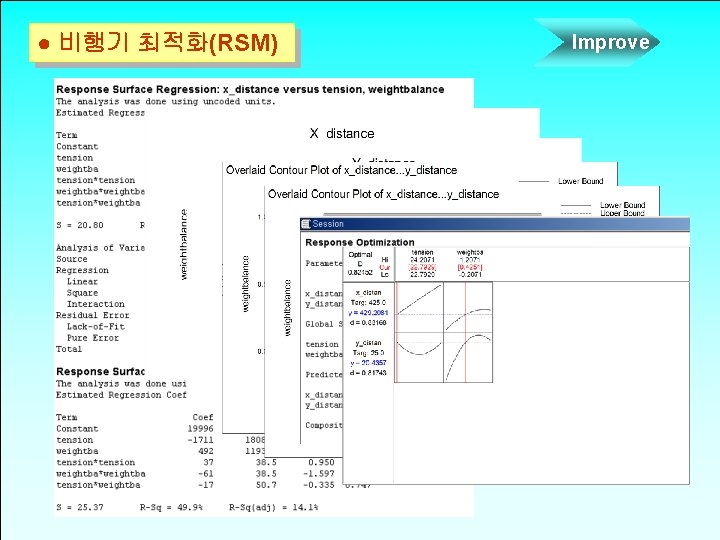Click the x_distan versus weightba plot cell
Viewport: 720px width, 540px height.
468,307
